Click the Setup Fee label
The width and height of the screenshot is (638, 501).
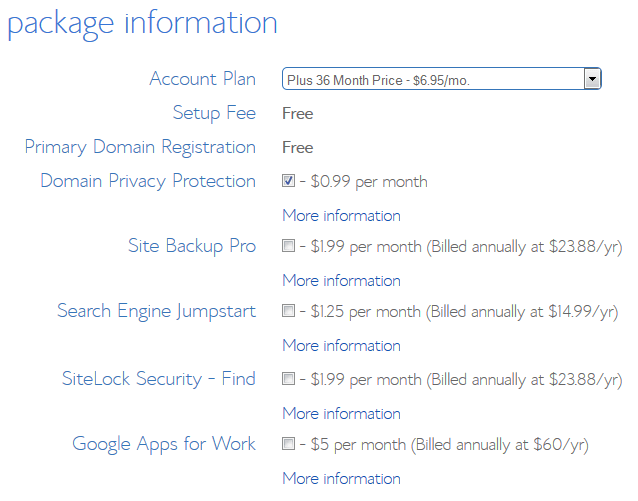pyautogui.click(x=214, y=113)
